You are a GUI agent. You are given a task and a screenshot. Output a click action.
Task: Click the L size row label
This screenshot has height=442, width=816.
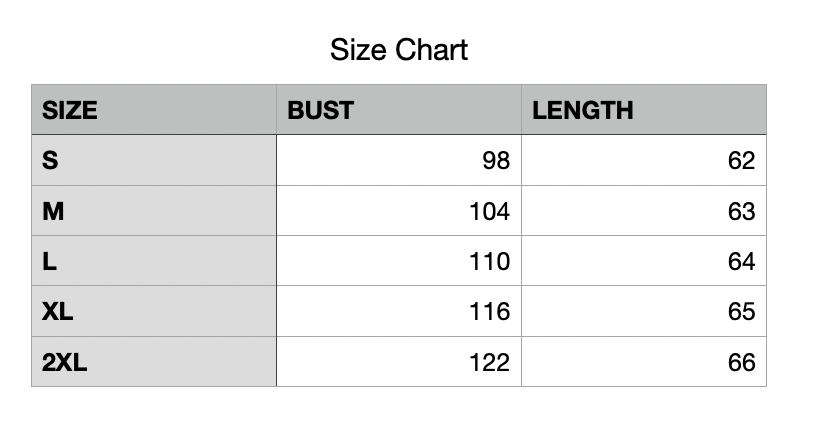49,261
